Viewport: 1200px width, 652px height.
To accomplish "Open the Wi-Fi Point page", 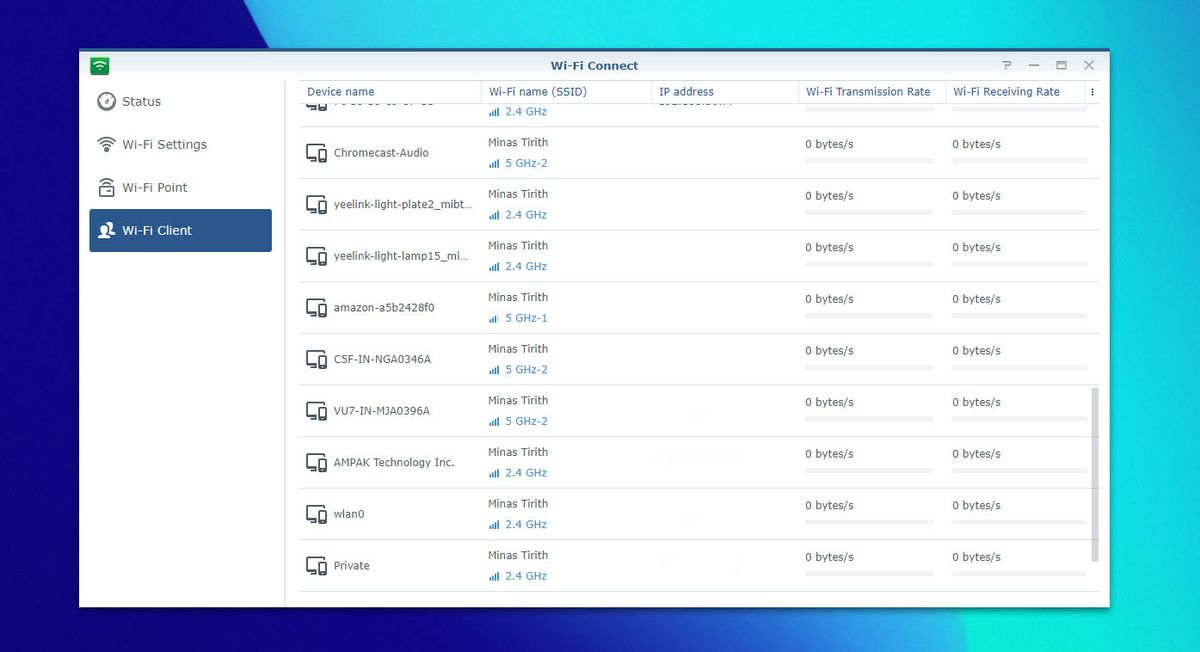I will [180, 188].
